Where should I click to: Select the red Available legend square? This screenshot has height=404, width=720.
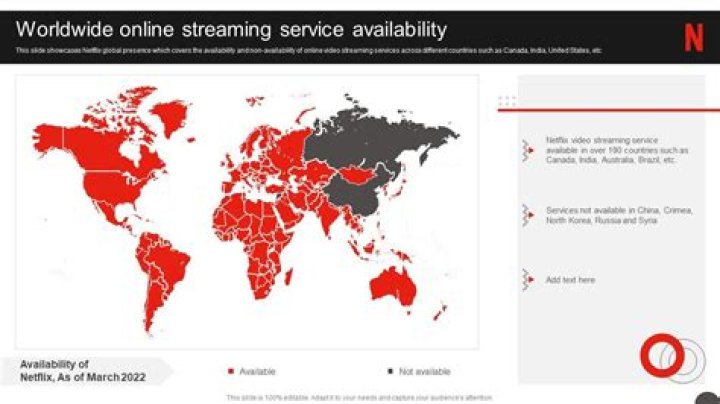pos(231,371)
